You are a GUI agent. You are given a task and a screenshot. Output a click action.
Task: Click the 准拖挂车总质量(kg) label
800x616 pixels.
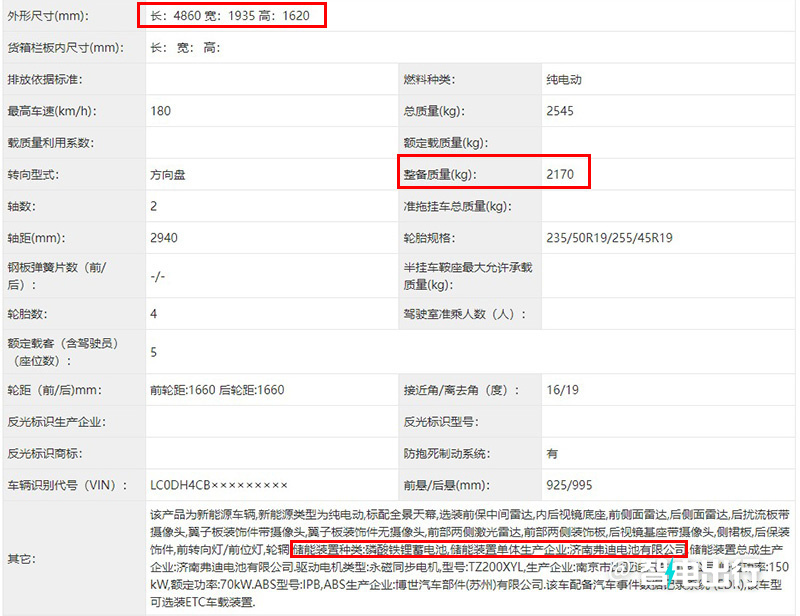(x=458, y=206)
